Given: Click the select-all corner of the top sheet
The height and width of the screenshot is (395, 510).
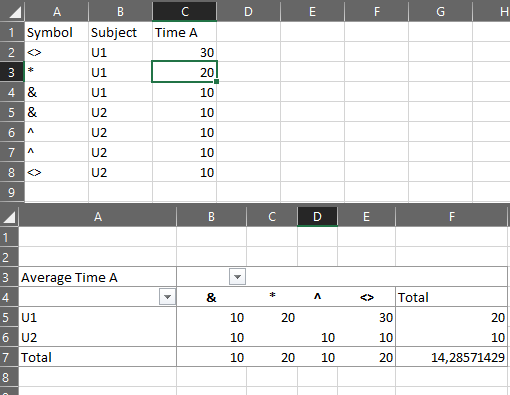Looking at the screenshot, I should pos(12,11).
